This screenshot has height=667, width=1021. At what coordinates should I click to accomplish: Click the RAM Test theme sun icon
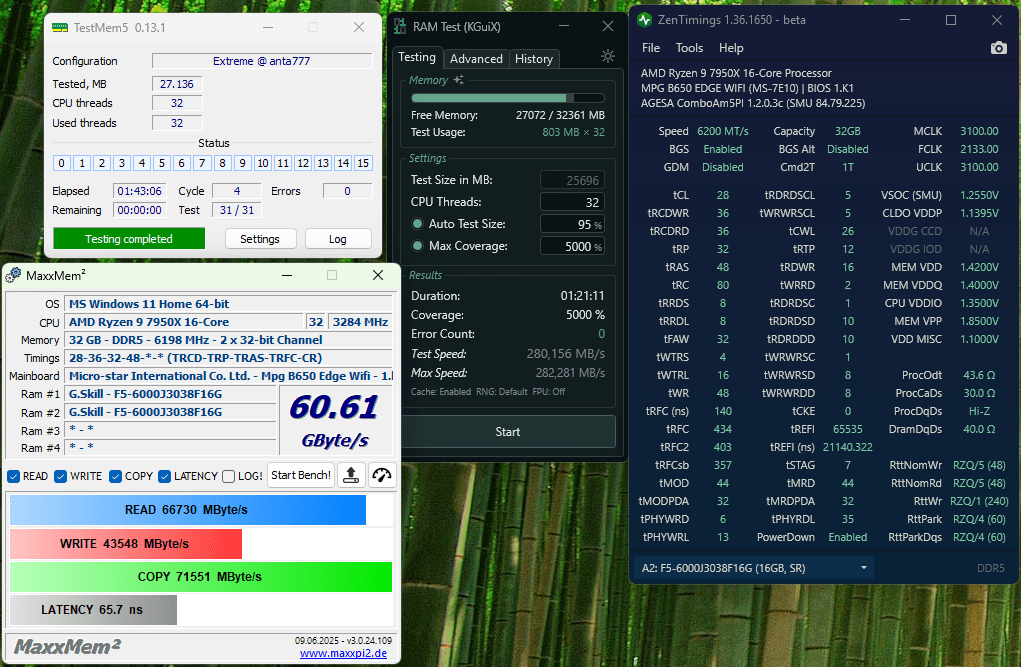tap(608, 56)
